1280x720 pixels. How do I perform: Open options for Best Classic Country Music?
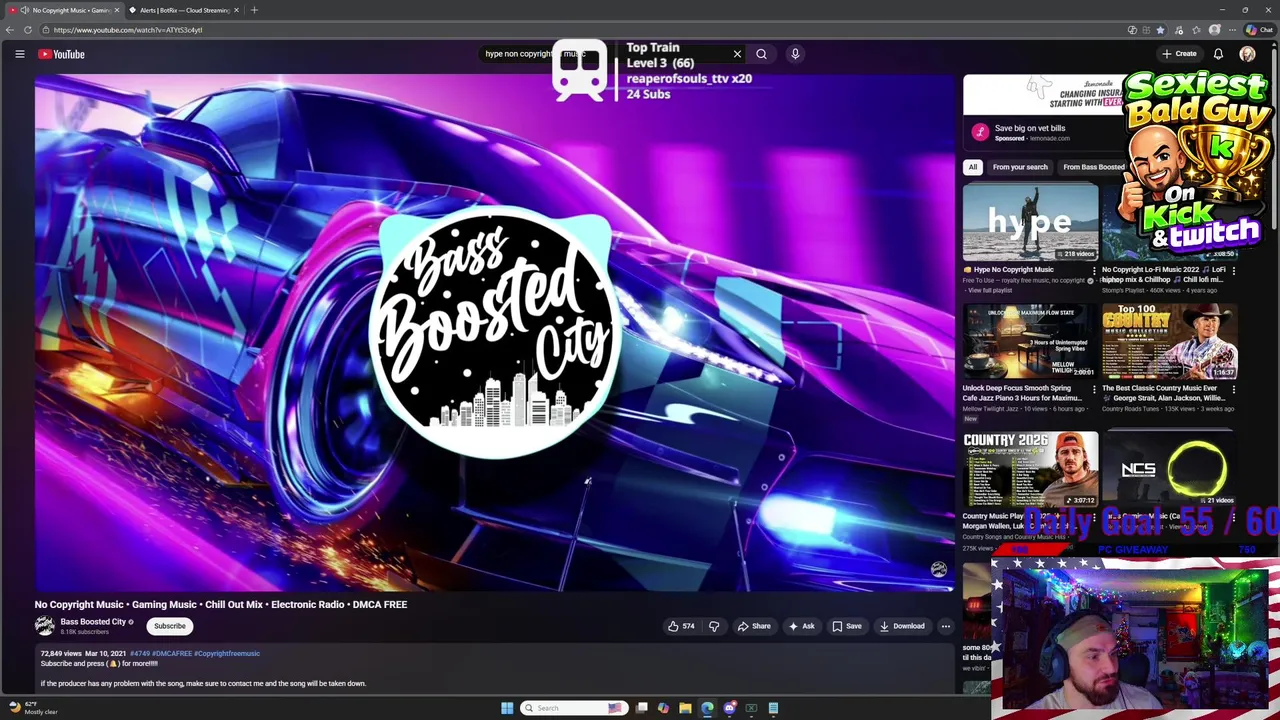coord(1233,389)
